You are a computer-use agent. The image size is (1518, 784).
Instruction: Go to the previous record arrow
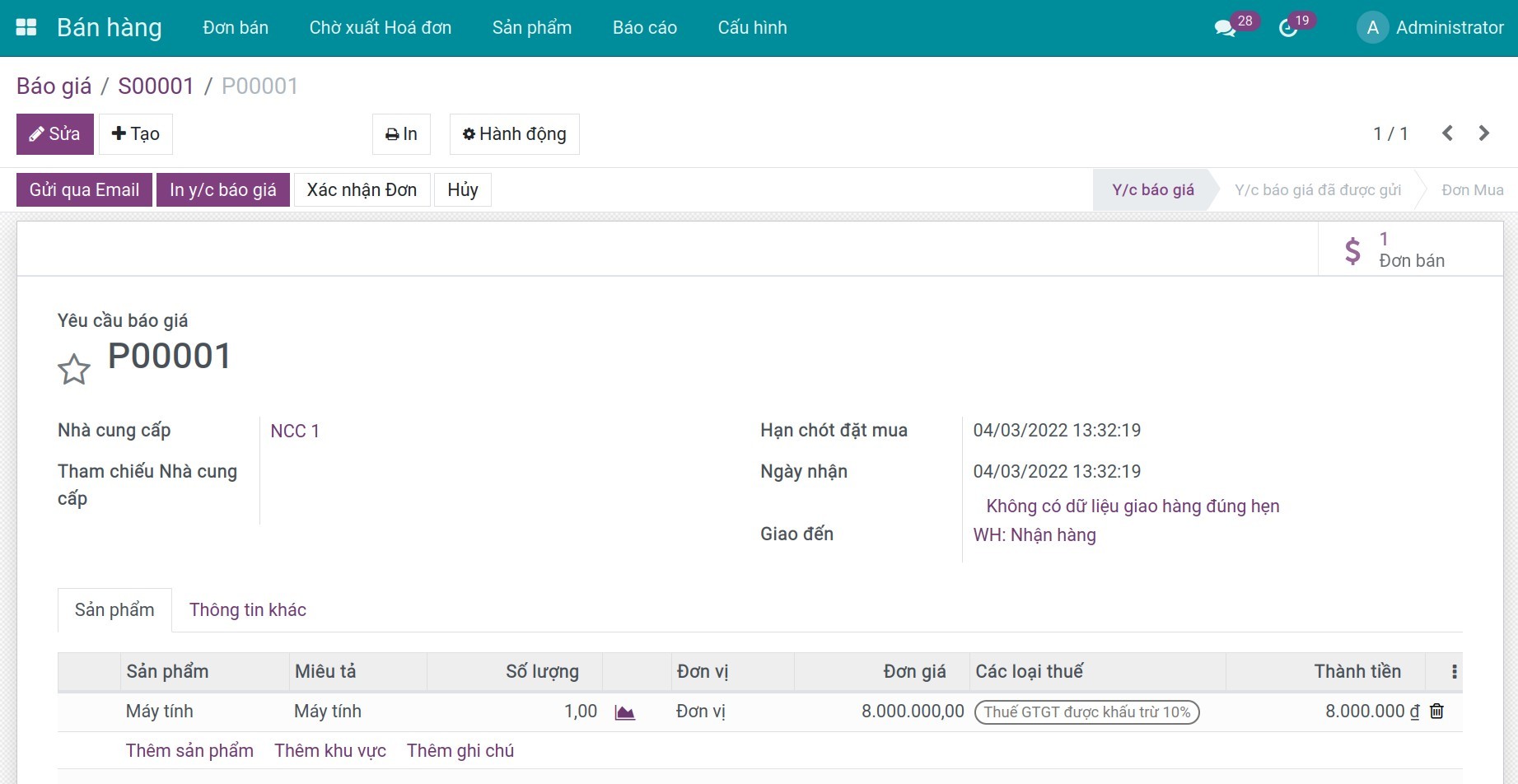coord(1447,133)
